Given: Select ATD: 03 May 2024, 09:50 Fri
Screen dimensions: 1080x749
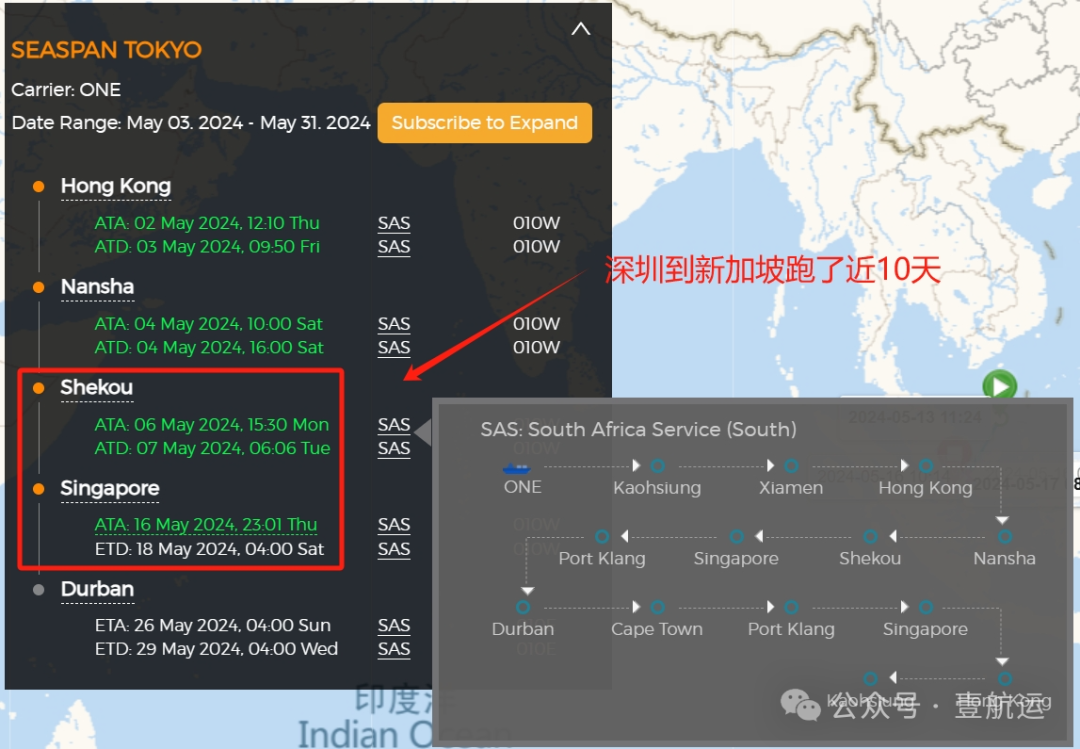Looking at the screenshot, I should coord(207,247).
